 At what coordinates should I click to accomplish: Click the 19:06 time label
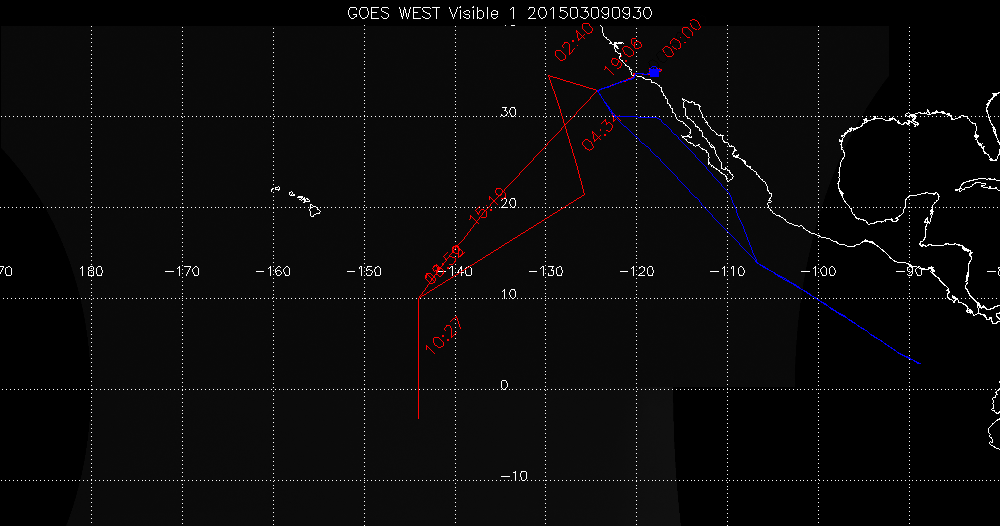623,58
